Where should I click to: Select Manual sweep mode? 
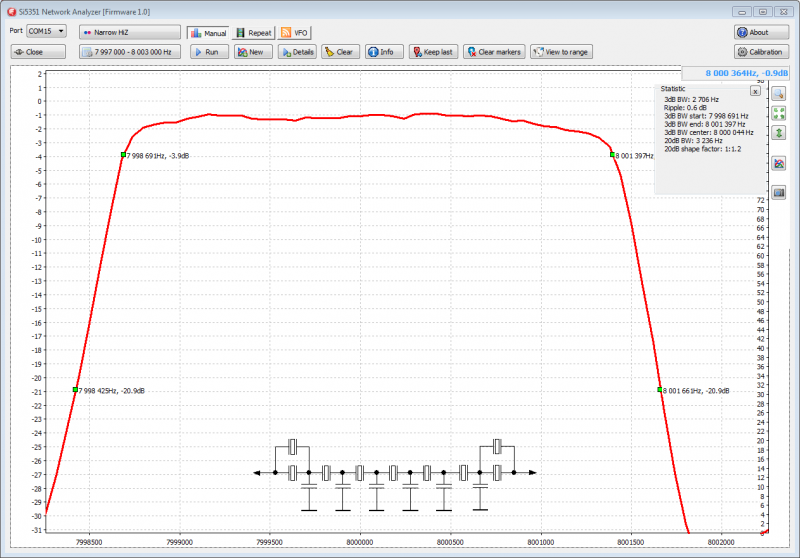click(x=208, y=32)
